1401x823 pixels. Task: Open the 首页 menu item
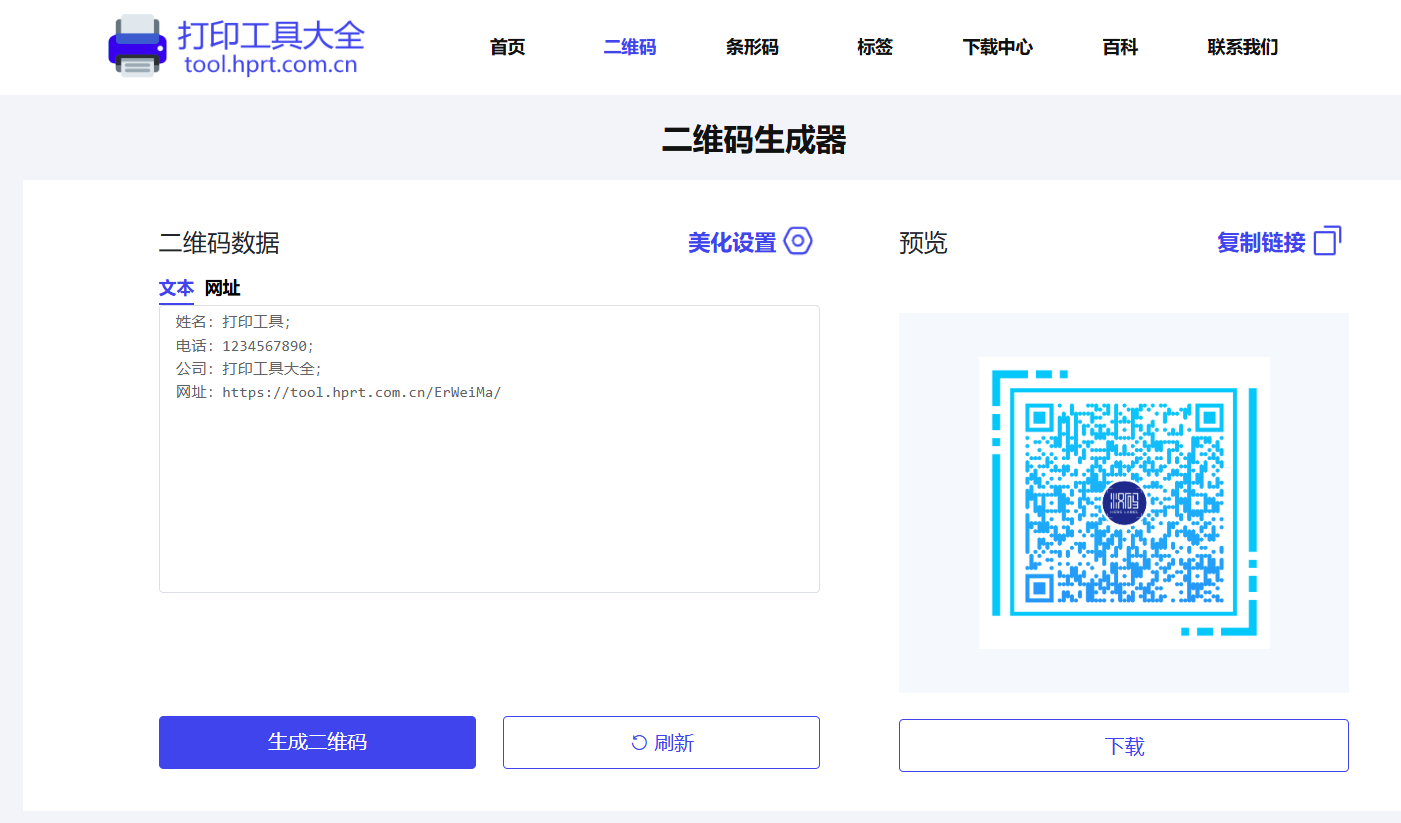pyautogui.click(x=507, y=47)
